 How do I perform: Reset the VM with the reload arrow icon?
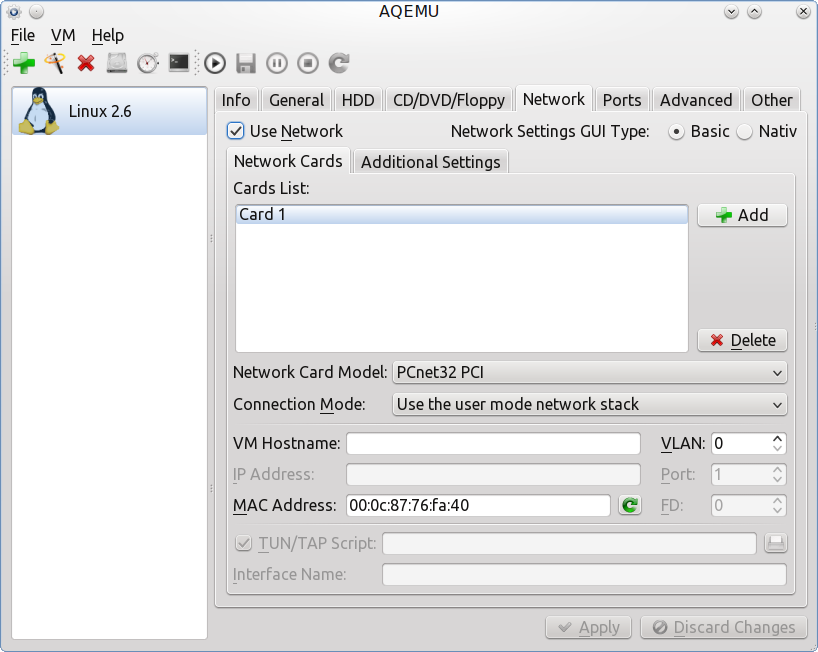point(339,64)
